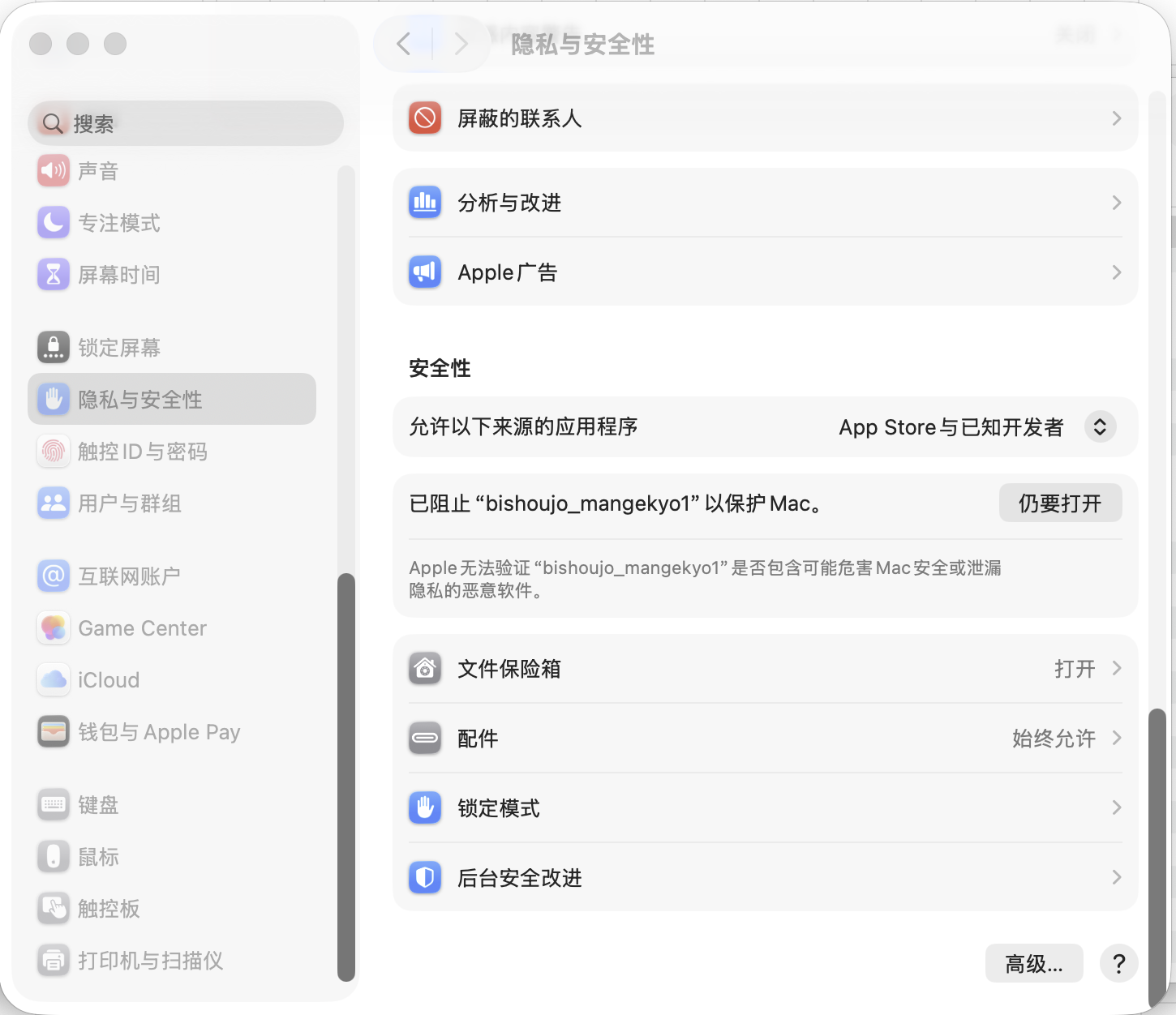Expand the 文件保险箱 row chevron
Screen dimensions: 1176x1015
pyautogui.click(x=1117, y=668)
